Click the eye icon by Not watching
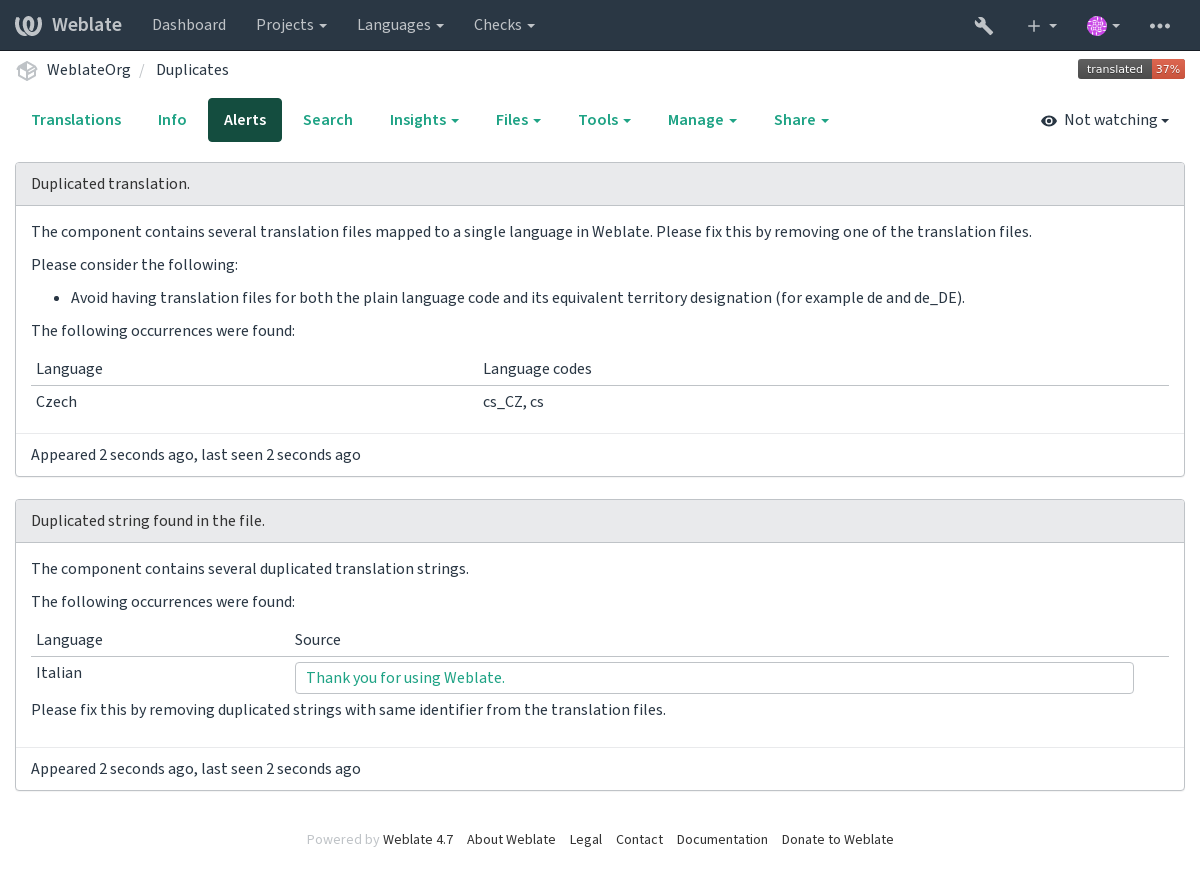Screen dimensions: 1200x877 point(1049,121)
